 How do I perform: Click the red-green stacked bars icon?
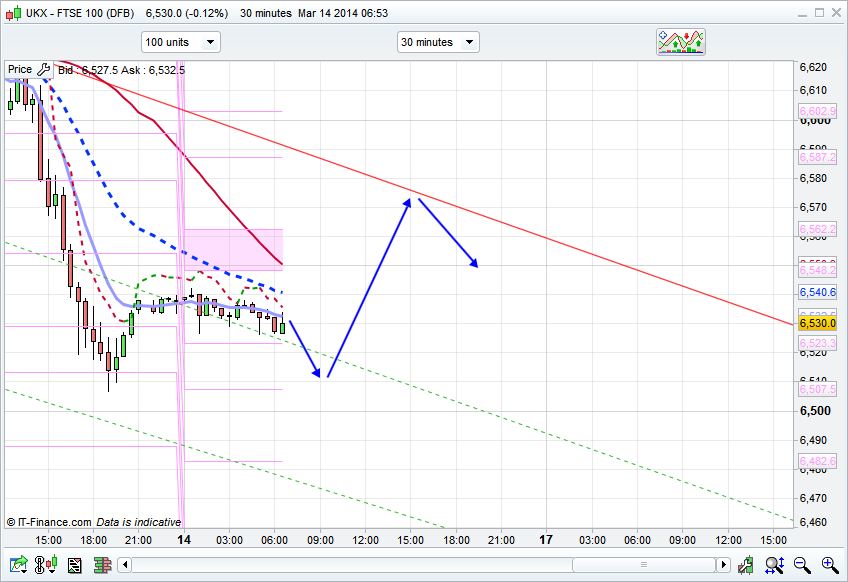click(x=102, y=566)
